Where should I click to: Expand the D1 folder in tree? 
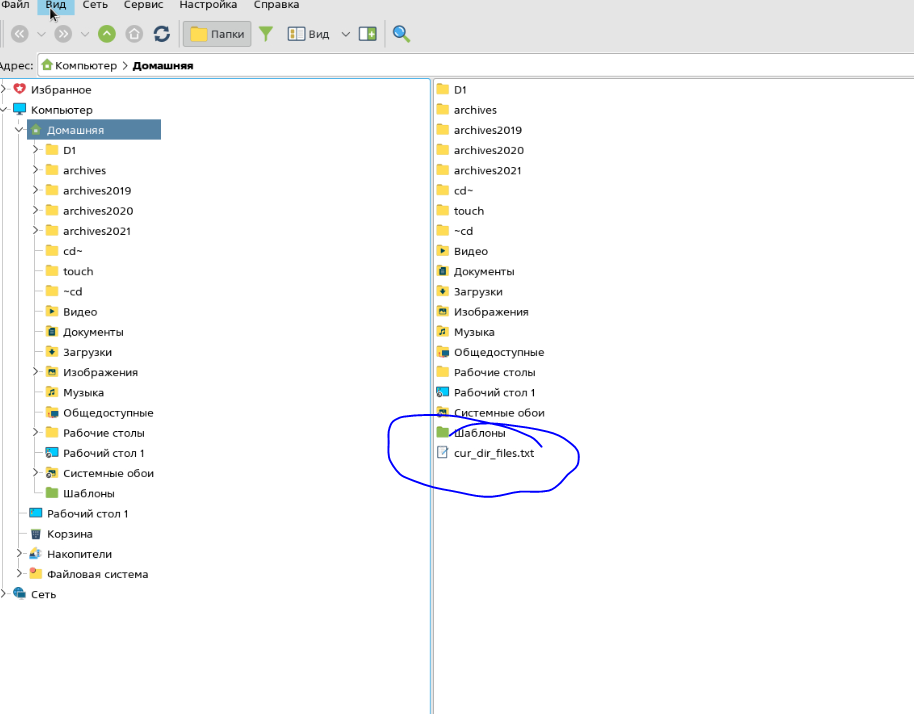(x=36, y=150)
